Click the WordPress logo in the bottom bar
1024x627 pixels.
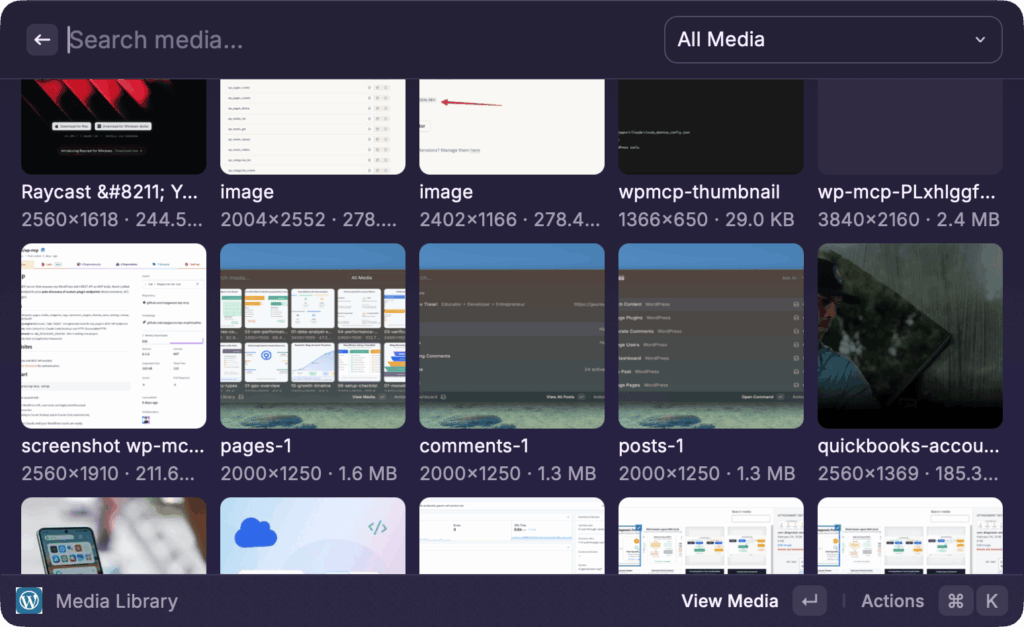pyautogui.click(x=29, y=600)
